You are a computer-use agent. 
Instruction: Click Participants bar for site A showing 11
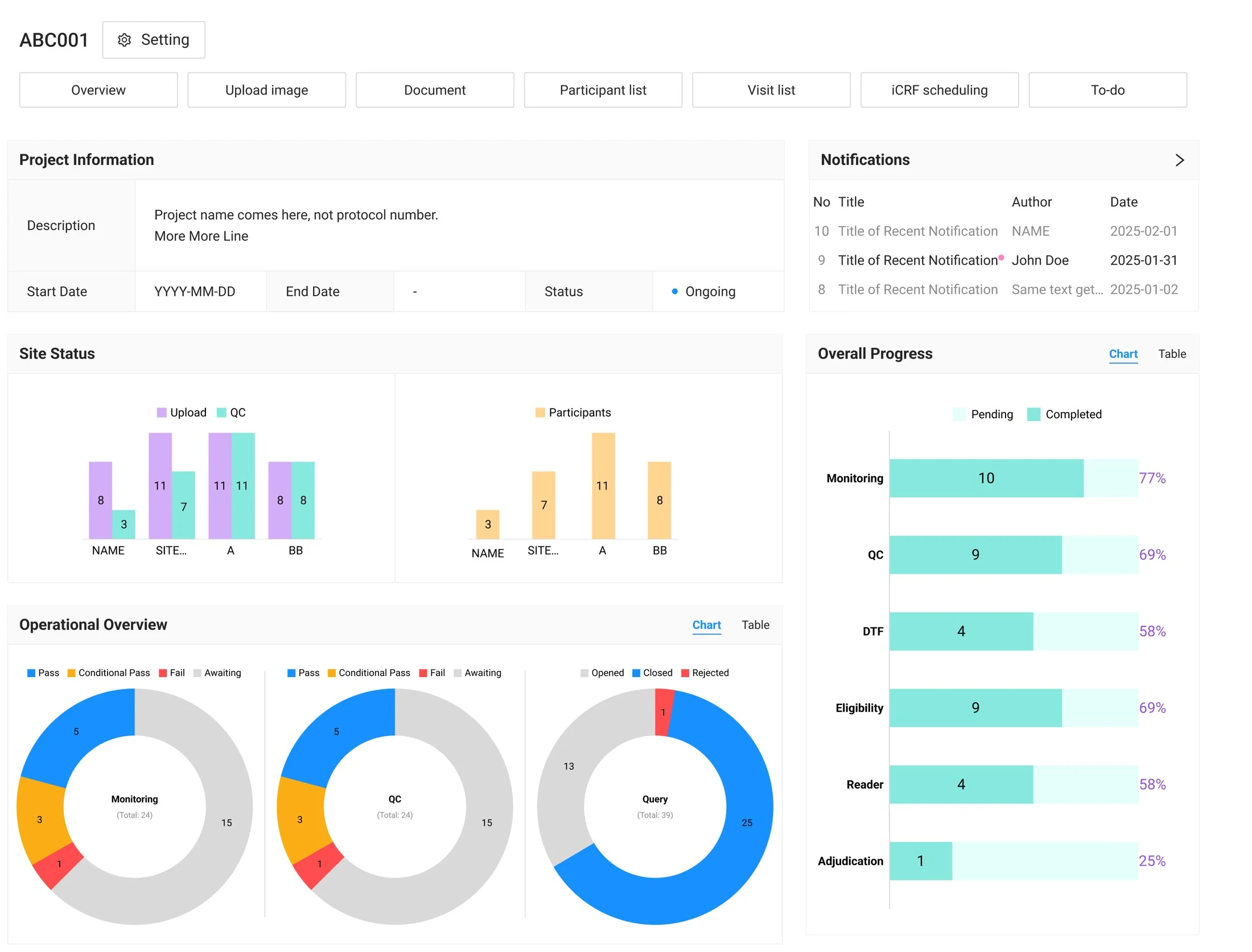point(603,485)
